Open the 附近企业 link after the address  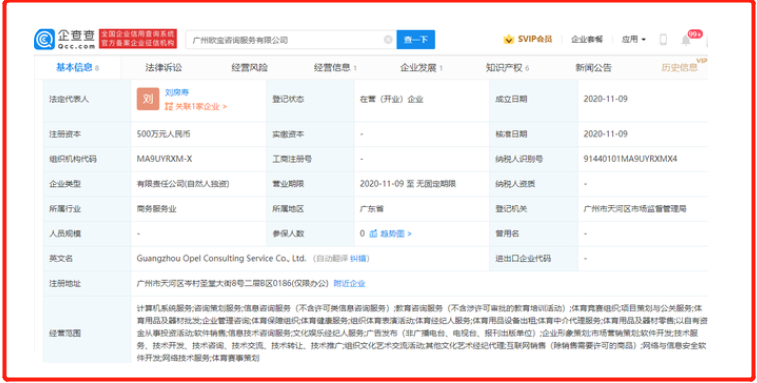click(x=349, y=284)
